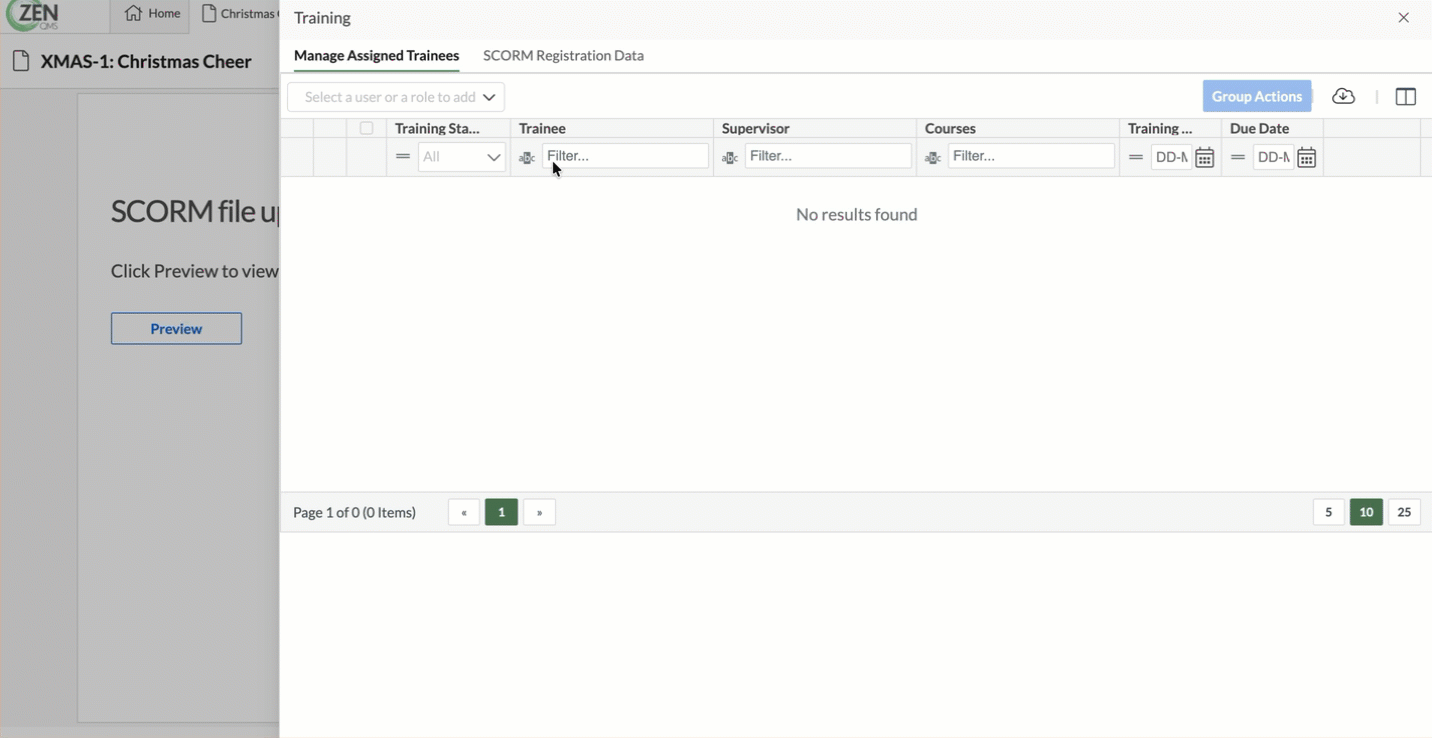This screenshot has width=1432, height=738.
Task: Switch to Manage Assigned Trainees tab
Action: tap(376, 56)
